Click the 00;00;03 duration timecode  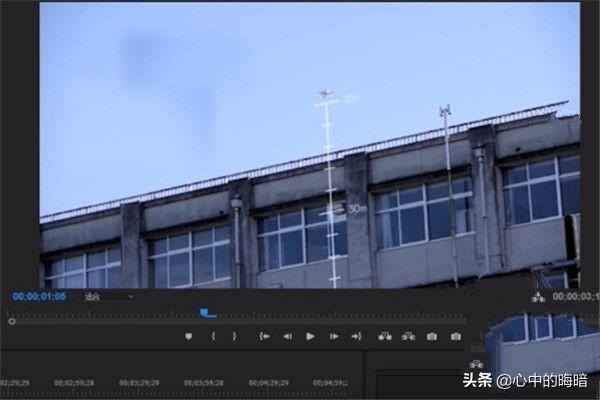point(576,297)
